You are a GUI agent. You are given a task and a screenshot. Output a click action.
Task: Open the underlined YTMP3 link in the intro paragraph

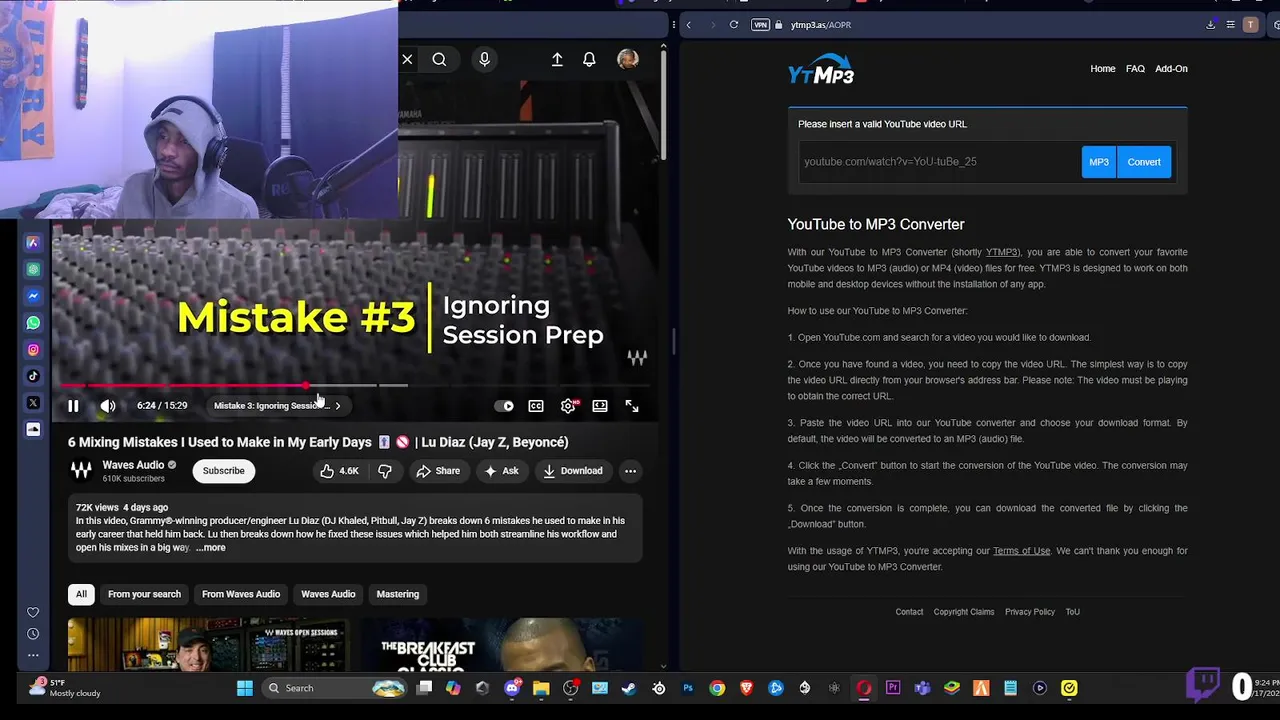pyautogui.click(x=1002, y=252)
